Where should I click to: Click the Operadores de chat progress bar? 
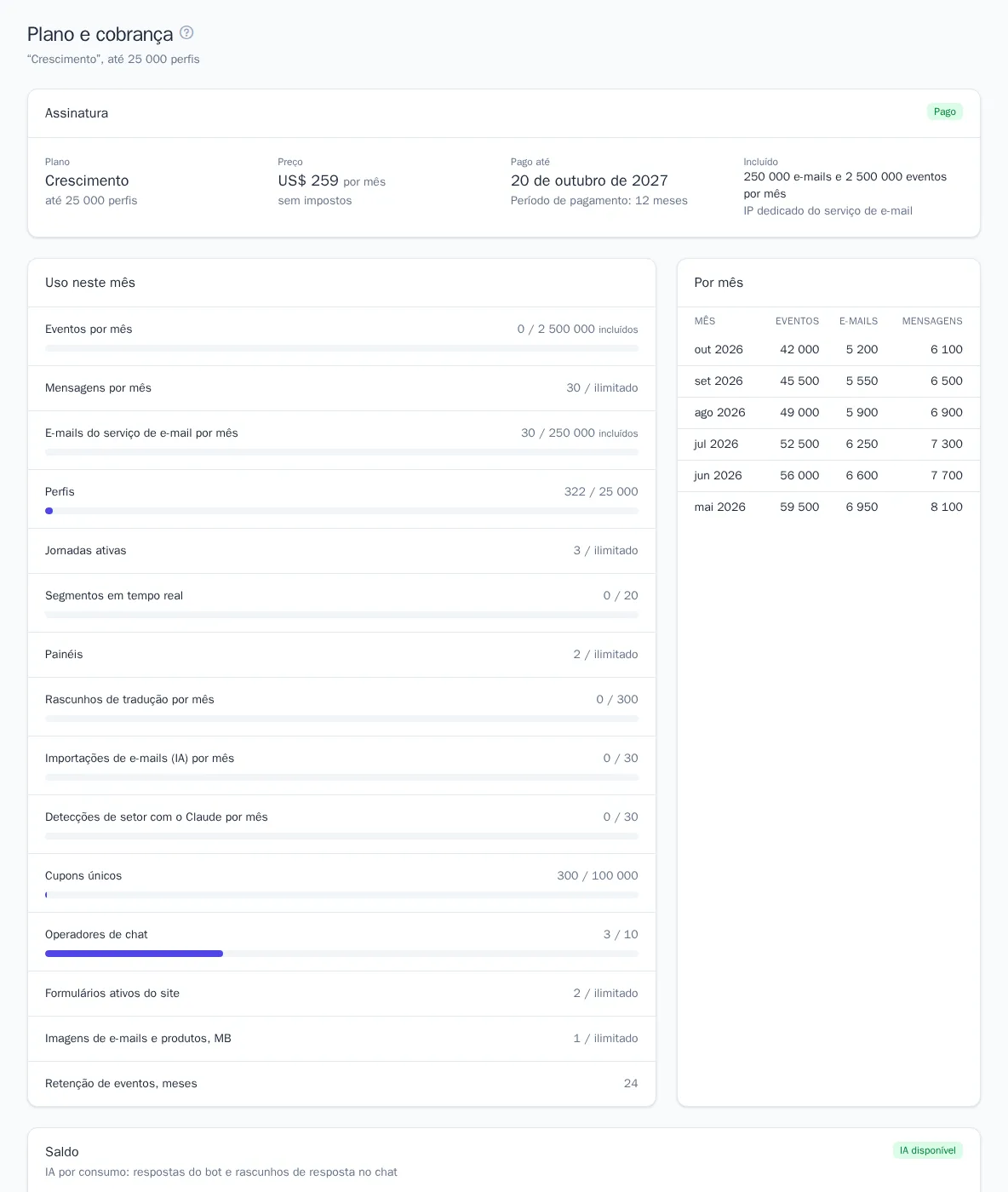click(x=341, y=954)
